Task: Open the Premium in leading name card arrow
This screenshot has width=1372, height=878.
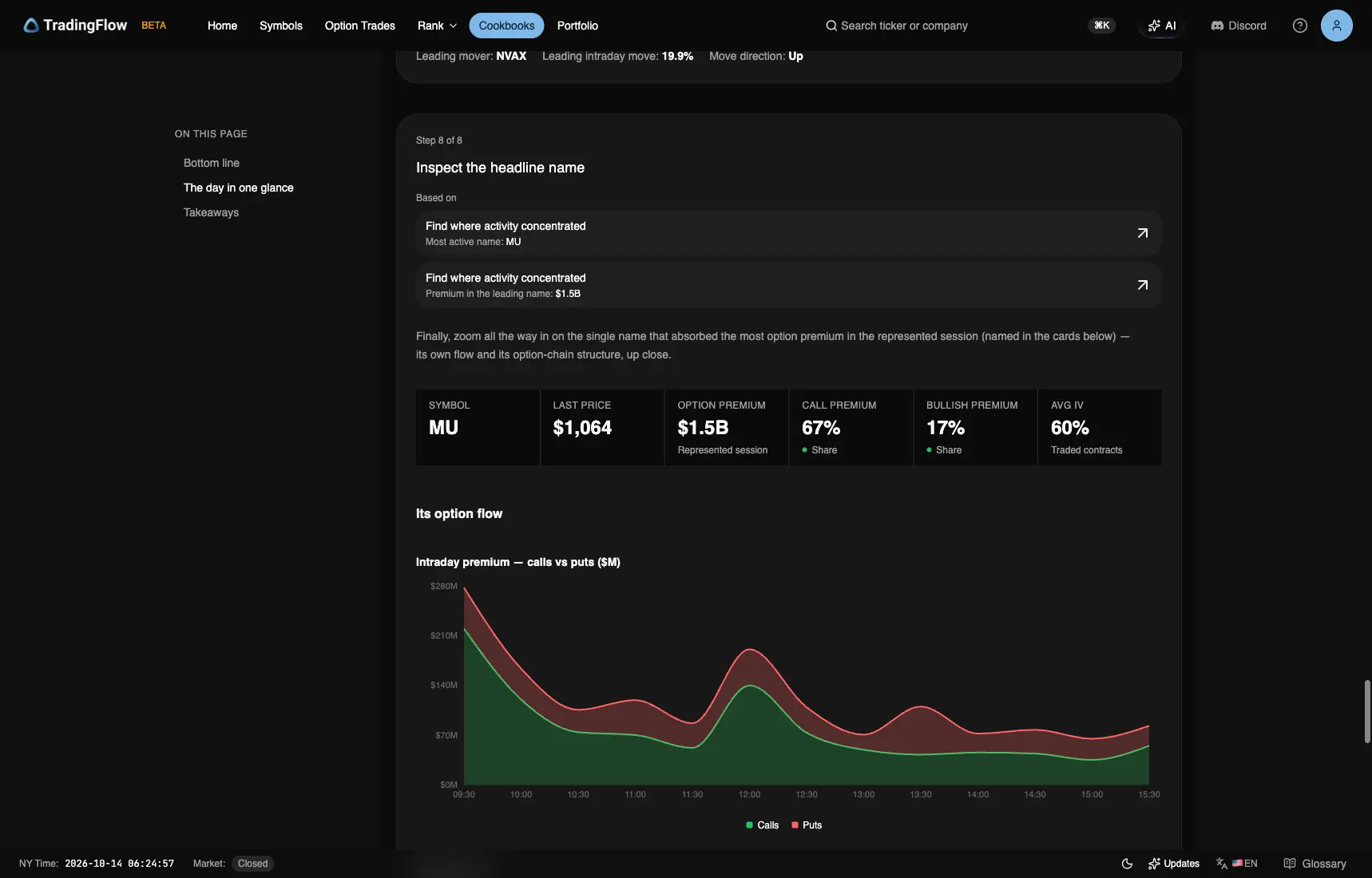Action: [1143, 285]
